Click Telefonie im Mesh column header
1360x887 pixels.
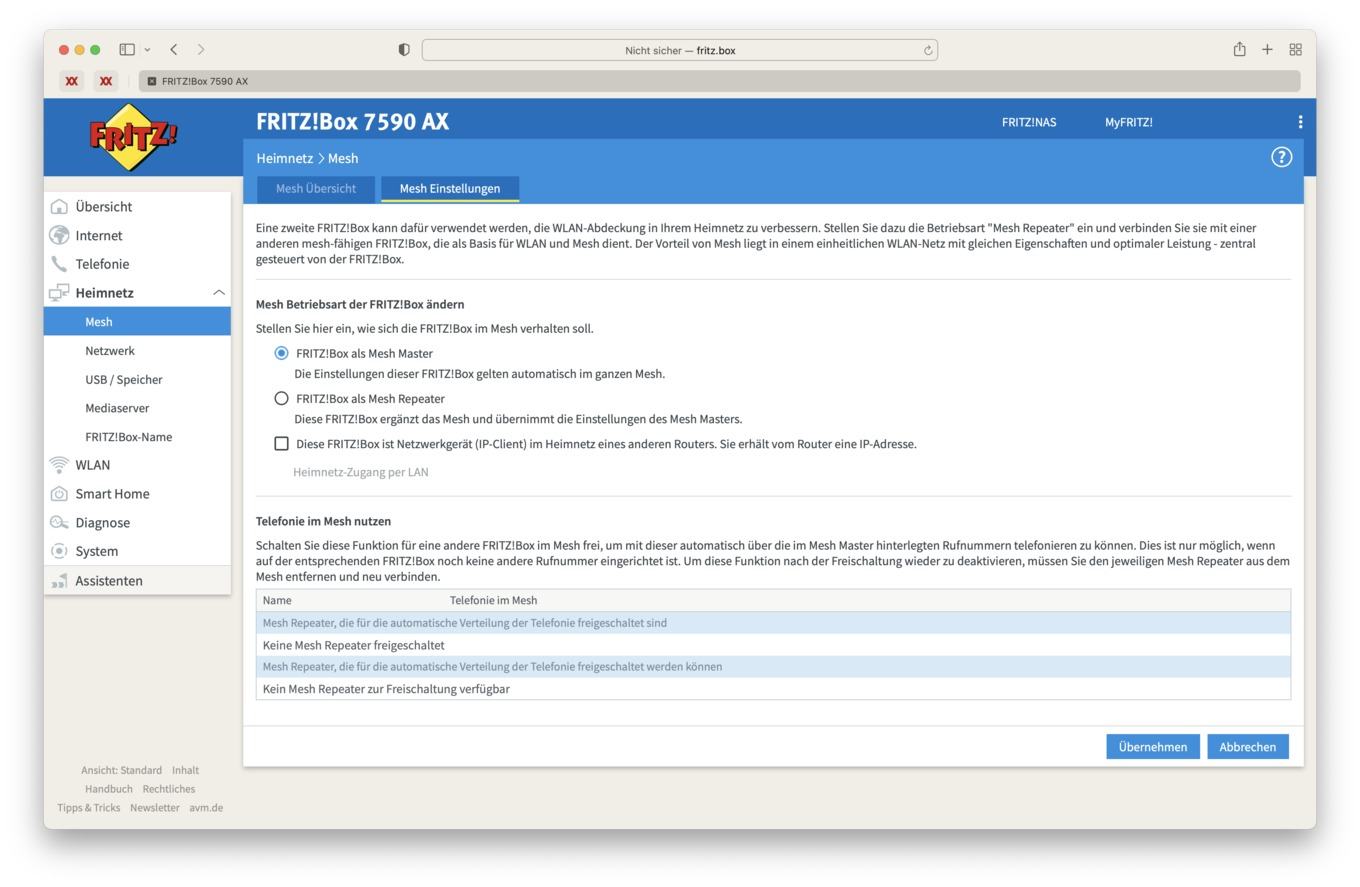pos(493,600)
